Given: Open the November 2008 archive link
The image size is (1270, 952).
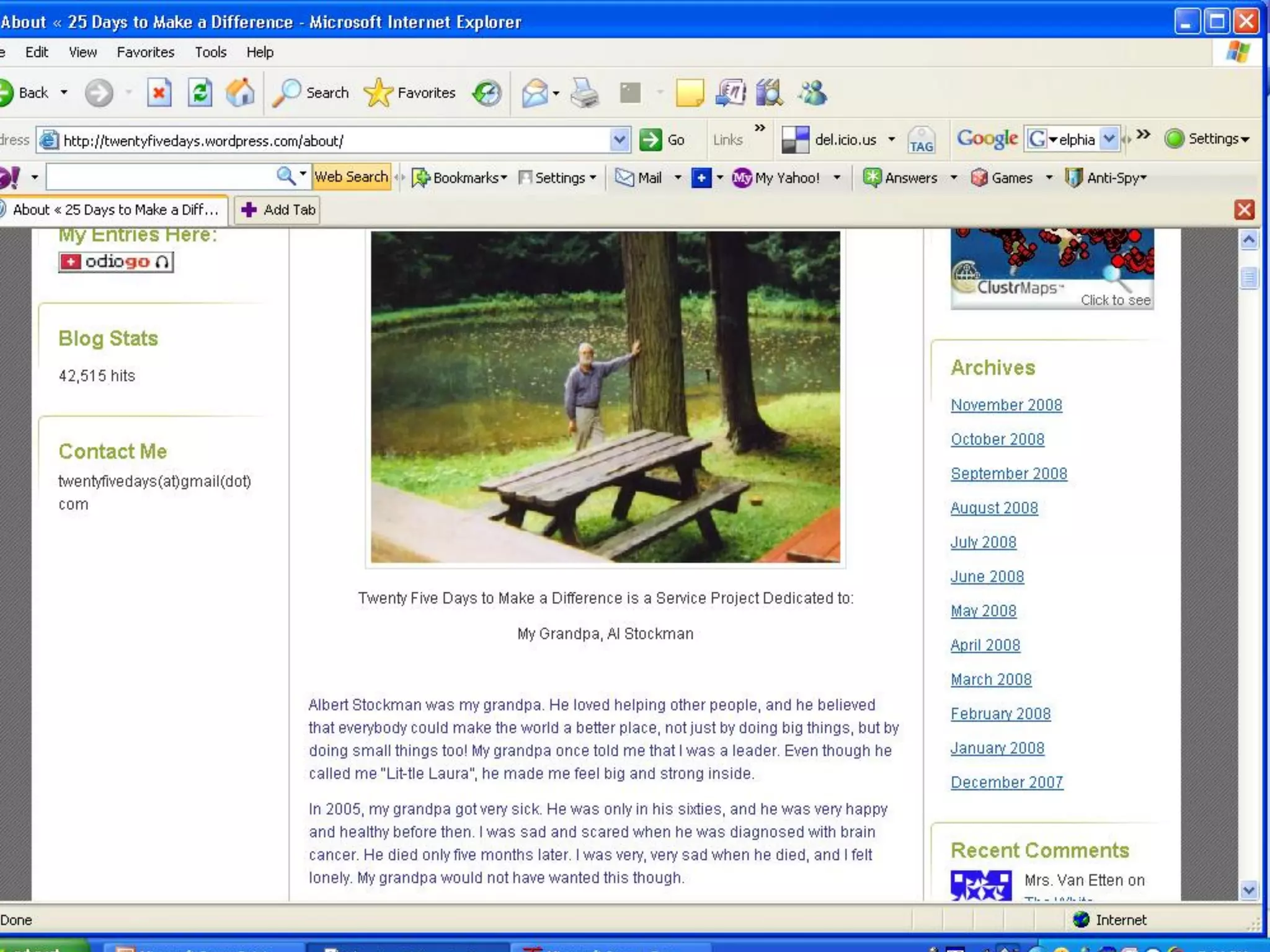Looking at the screenshot, I should pyautogui.click(x=1006, y=405).
